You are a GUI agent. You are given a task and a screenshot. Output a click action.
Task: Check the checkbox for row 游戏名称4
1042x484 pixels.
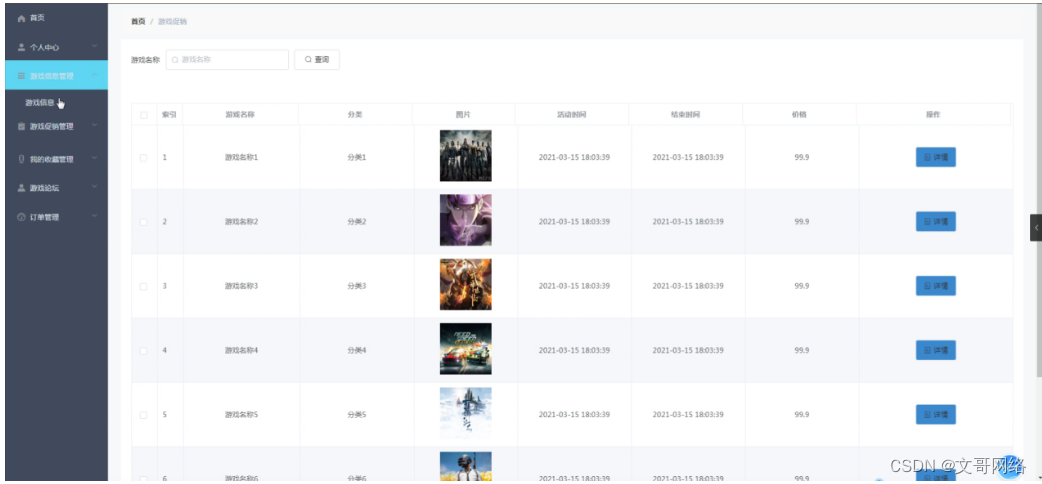point(144,350)
